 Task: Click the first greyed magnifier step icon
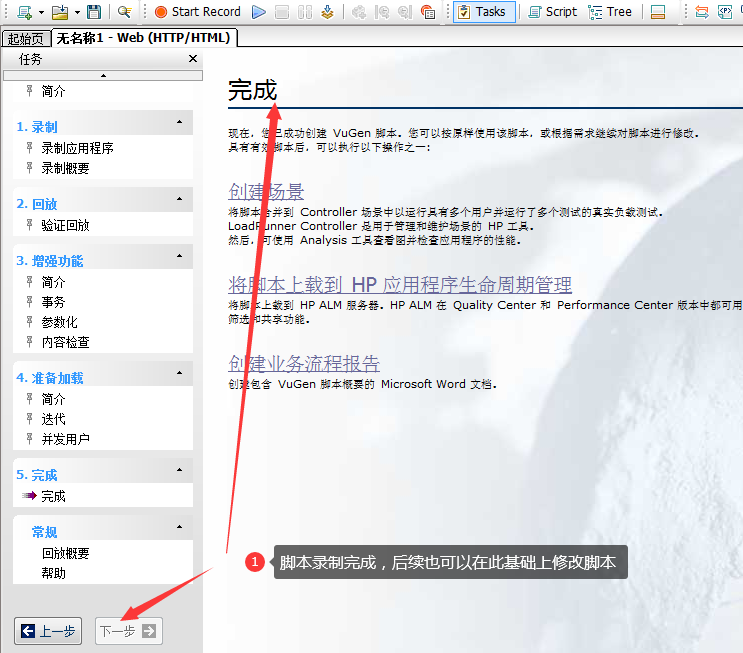coord(382,12)
